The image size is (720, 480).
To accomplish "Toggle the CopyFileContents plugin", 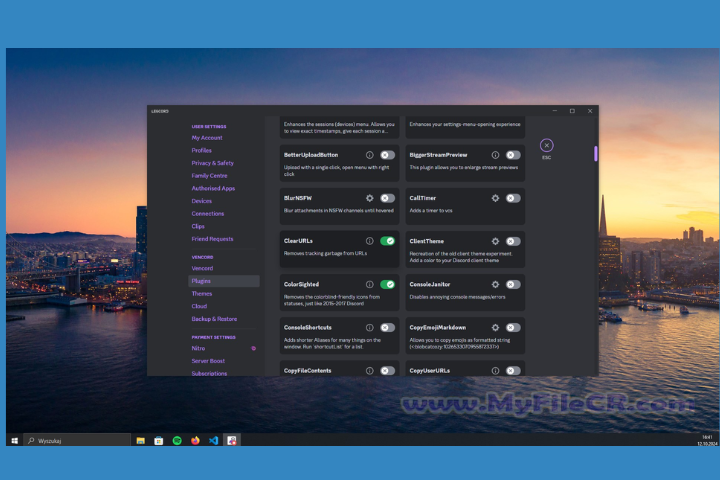I will point(388,371).
